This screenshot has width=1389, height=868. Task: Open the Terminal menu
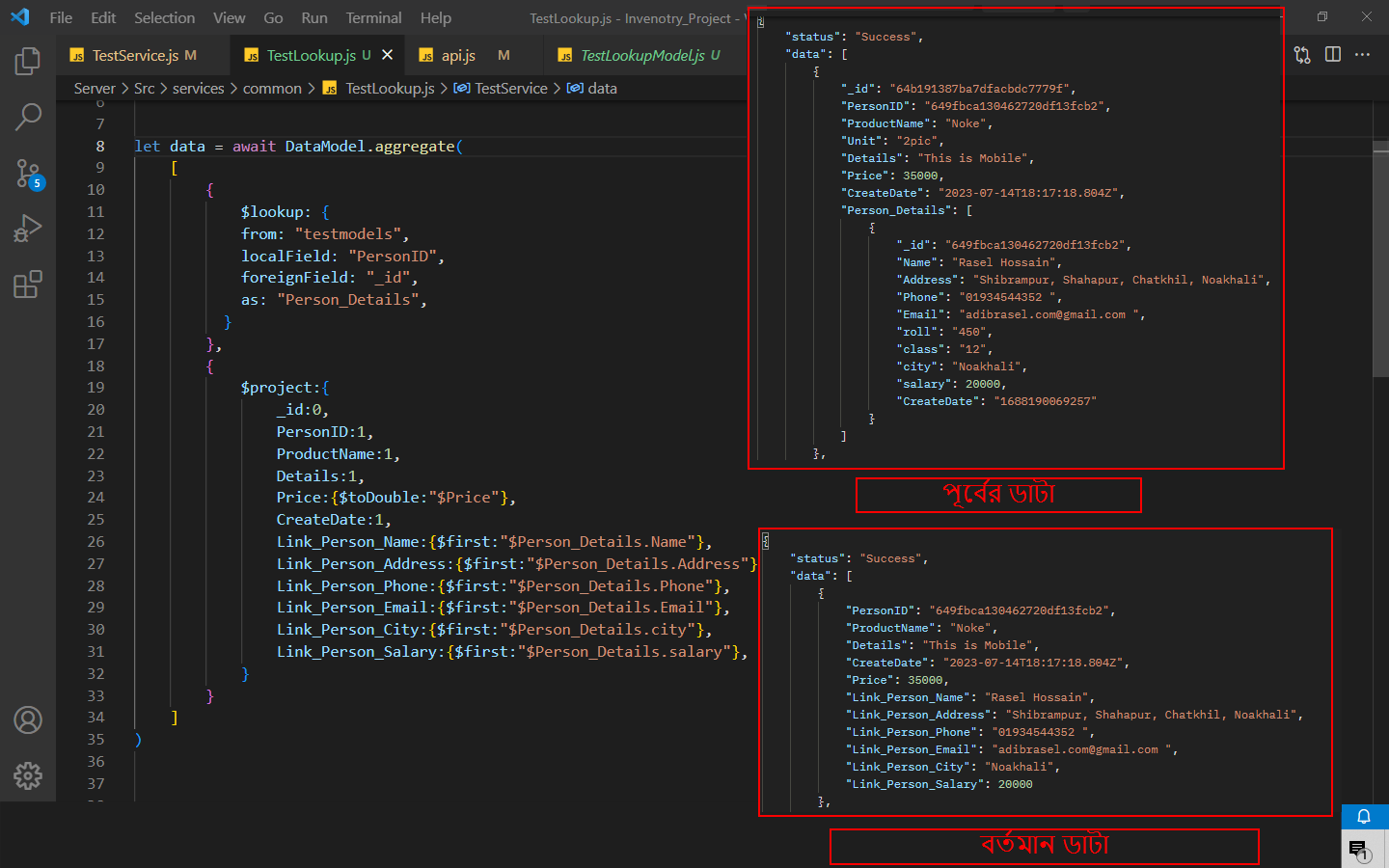point(373,17)
